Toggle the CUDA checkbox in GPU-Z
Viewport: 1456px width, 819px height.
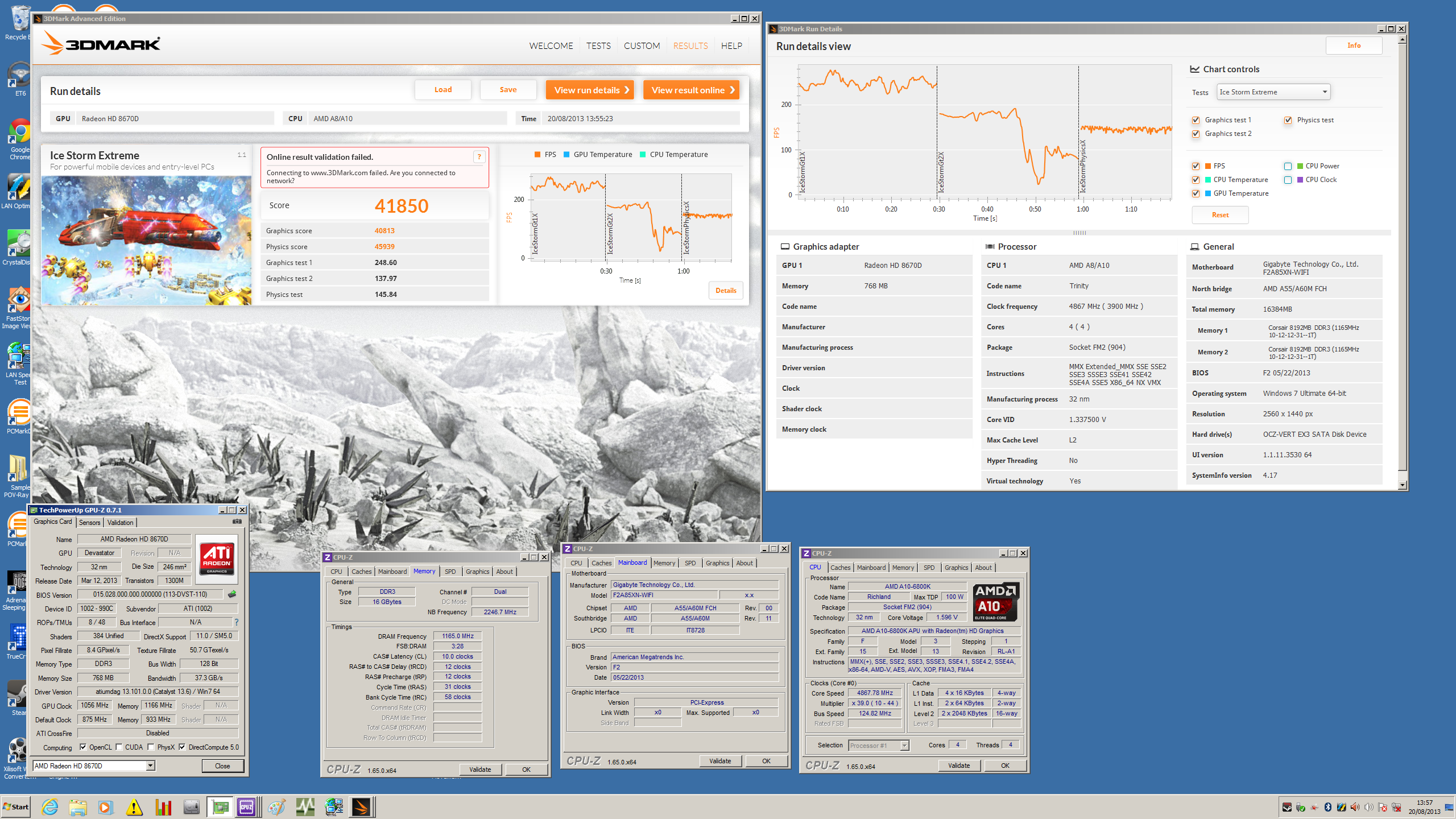point(119,747)
